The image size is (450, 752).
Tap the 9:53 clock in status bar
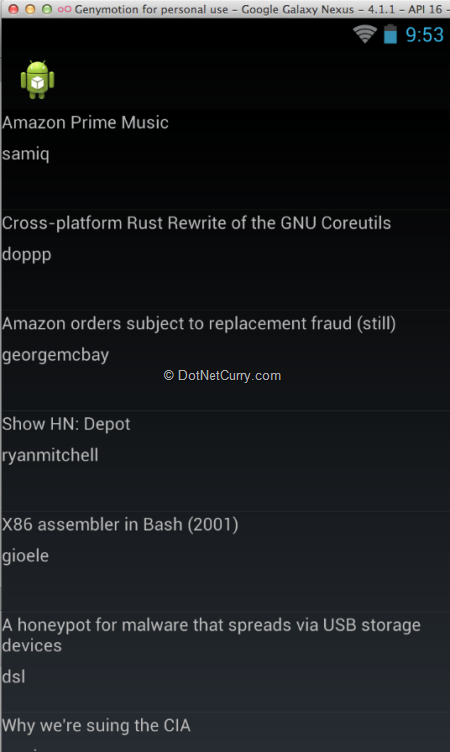click(425, 35)
